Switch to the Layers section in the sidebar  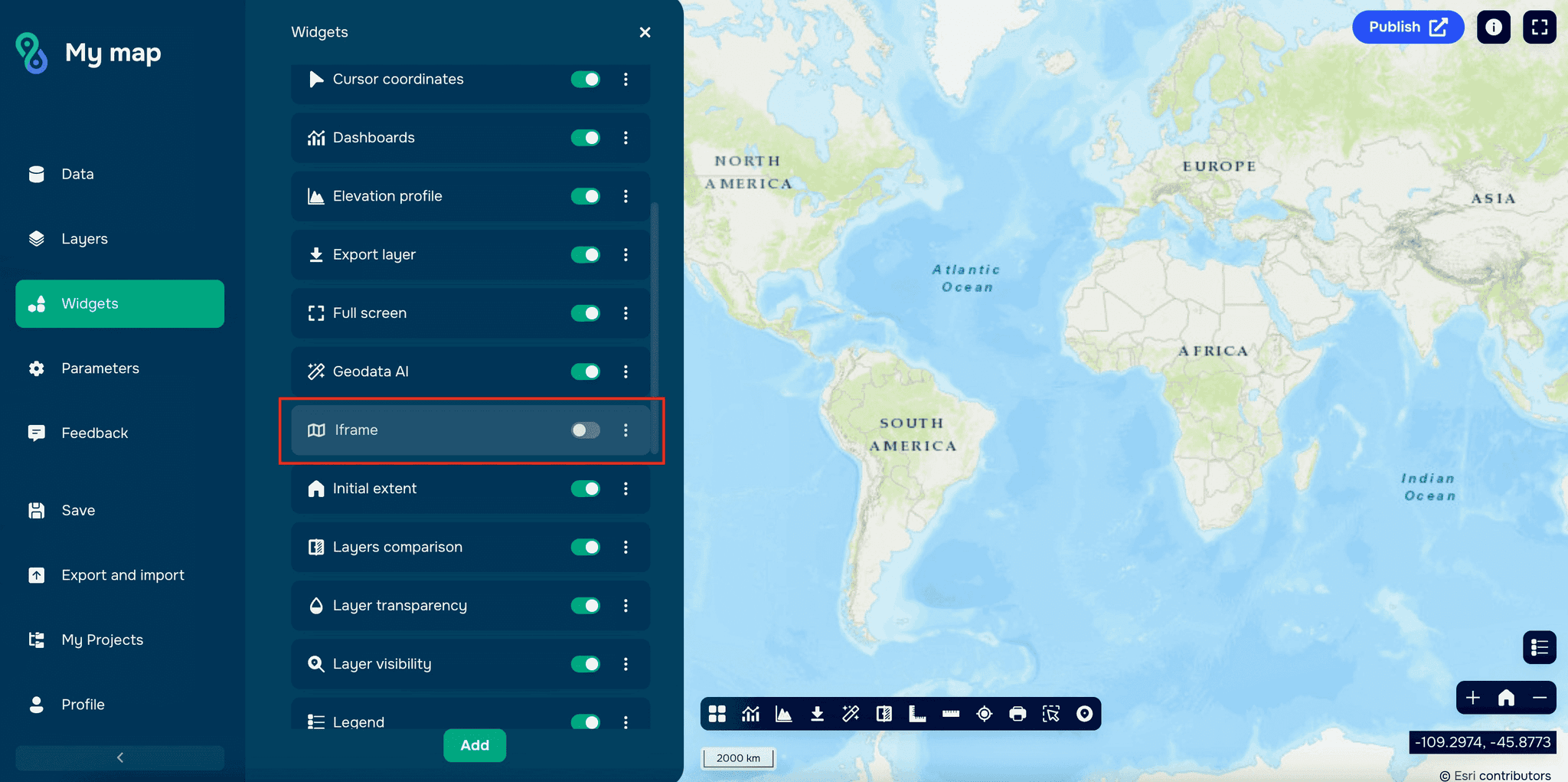tap(84, 238)
